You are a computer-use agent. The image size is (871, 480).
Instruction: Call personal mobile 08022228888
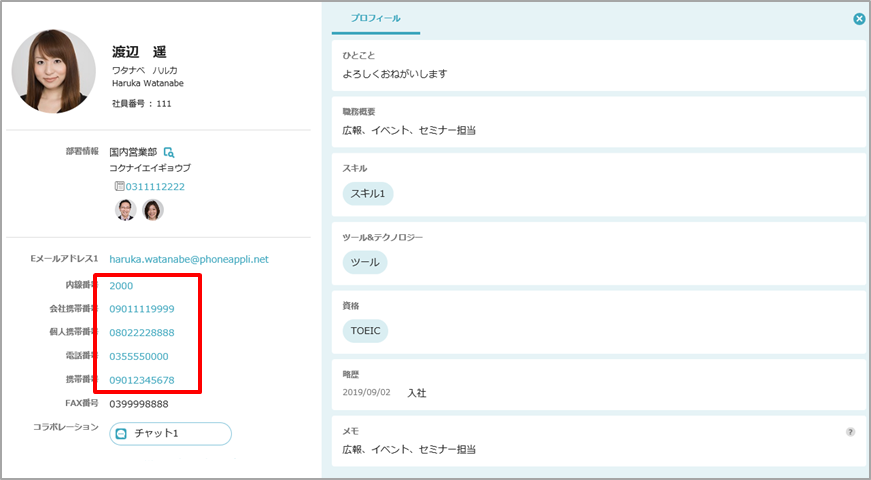point(142,333)
